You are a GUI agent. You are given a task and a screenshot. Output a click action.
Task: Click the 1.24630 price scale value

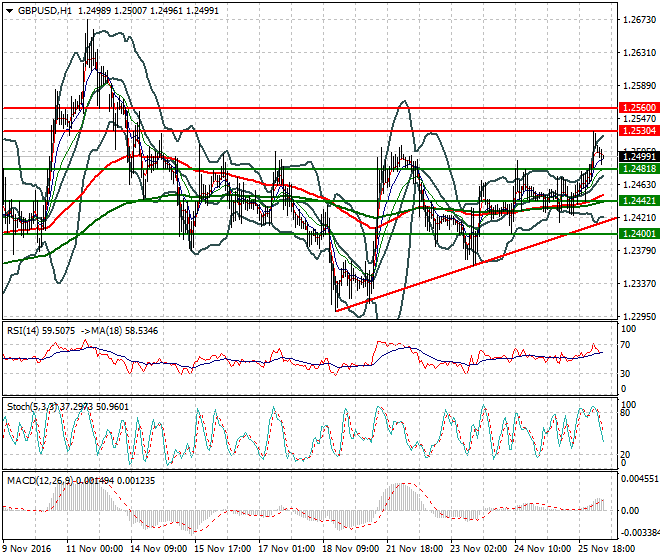pyautogui.click(x=639, y=184)
